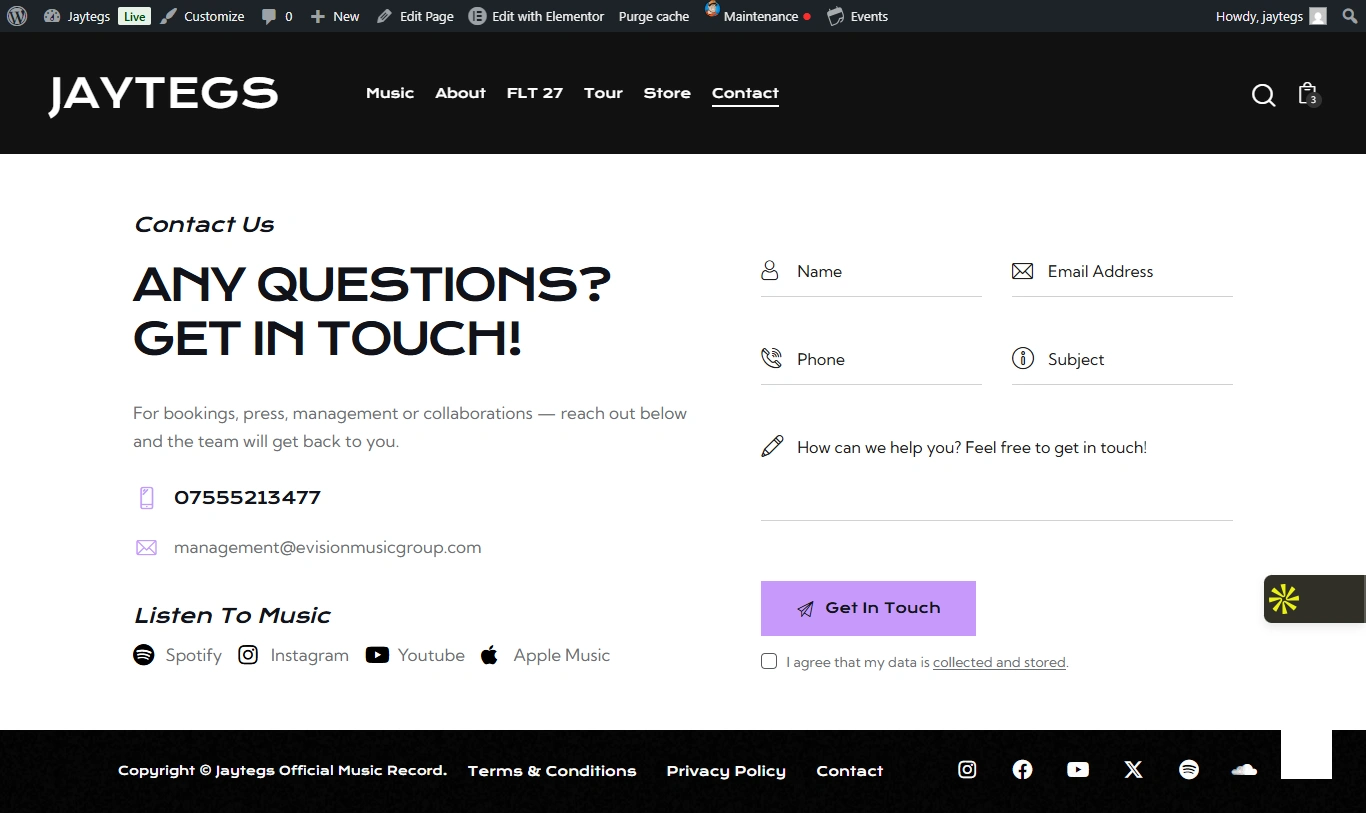This screenshot has width=1366, height=813.
Task: Click Purge cache
Action: click(x=654, y=16)
